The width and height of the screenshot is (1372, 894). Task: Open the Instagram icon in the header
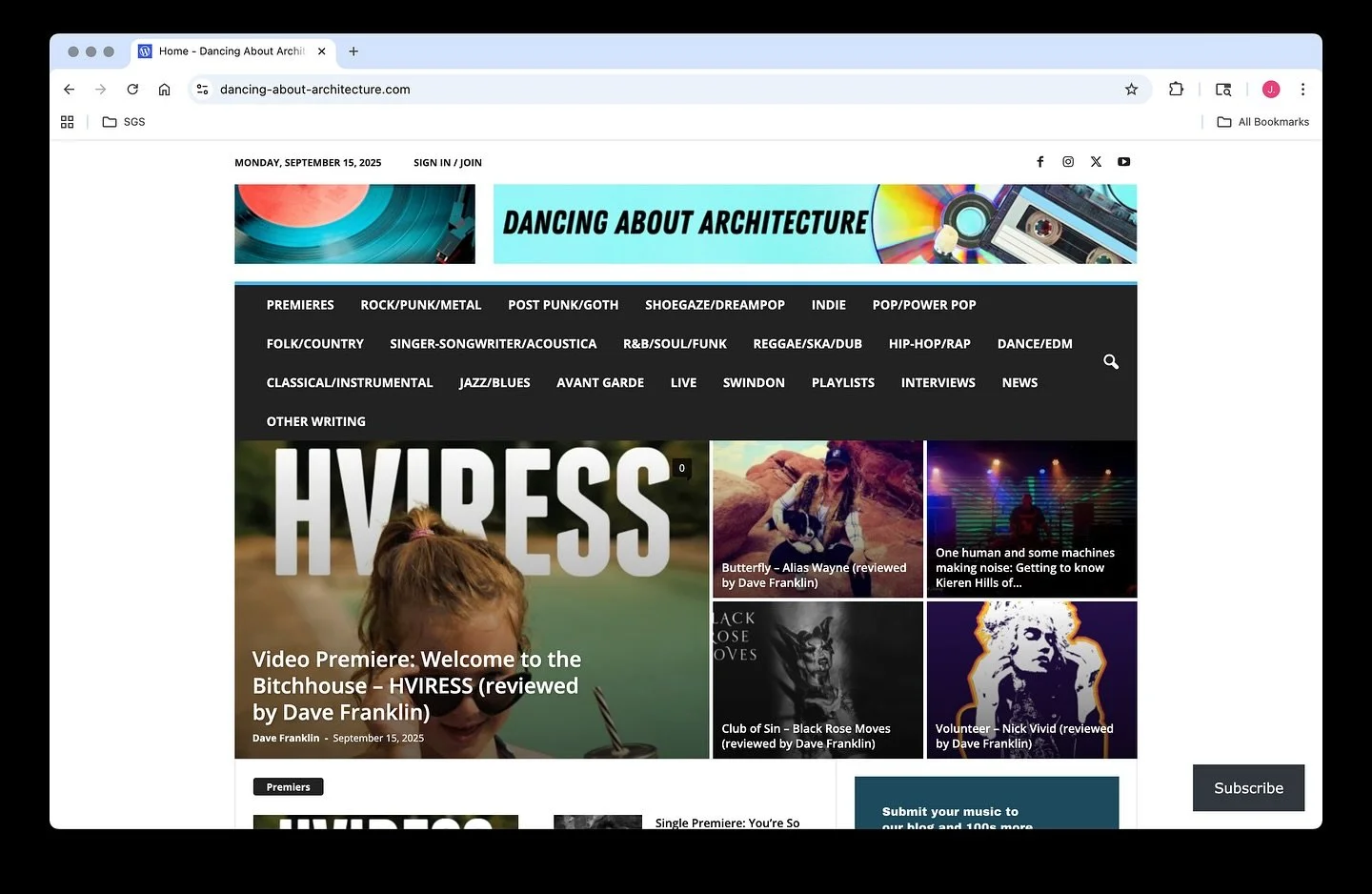(1067, 161)
